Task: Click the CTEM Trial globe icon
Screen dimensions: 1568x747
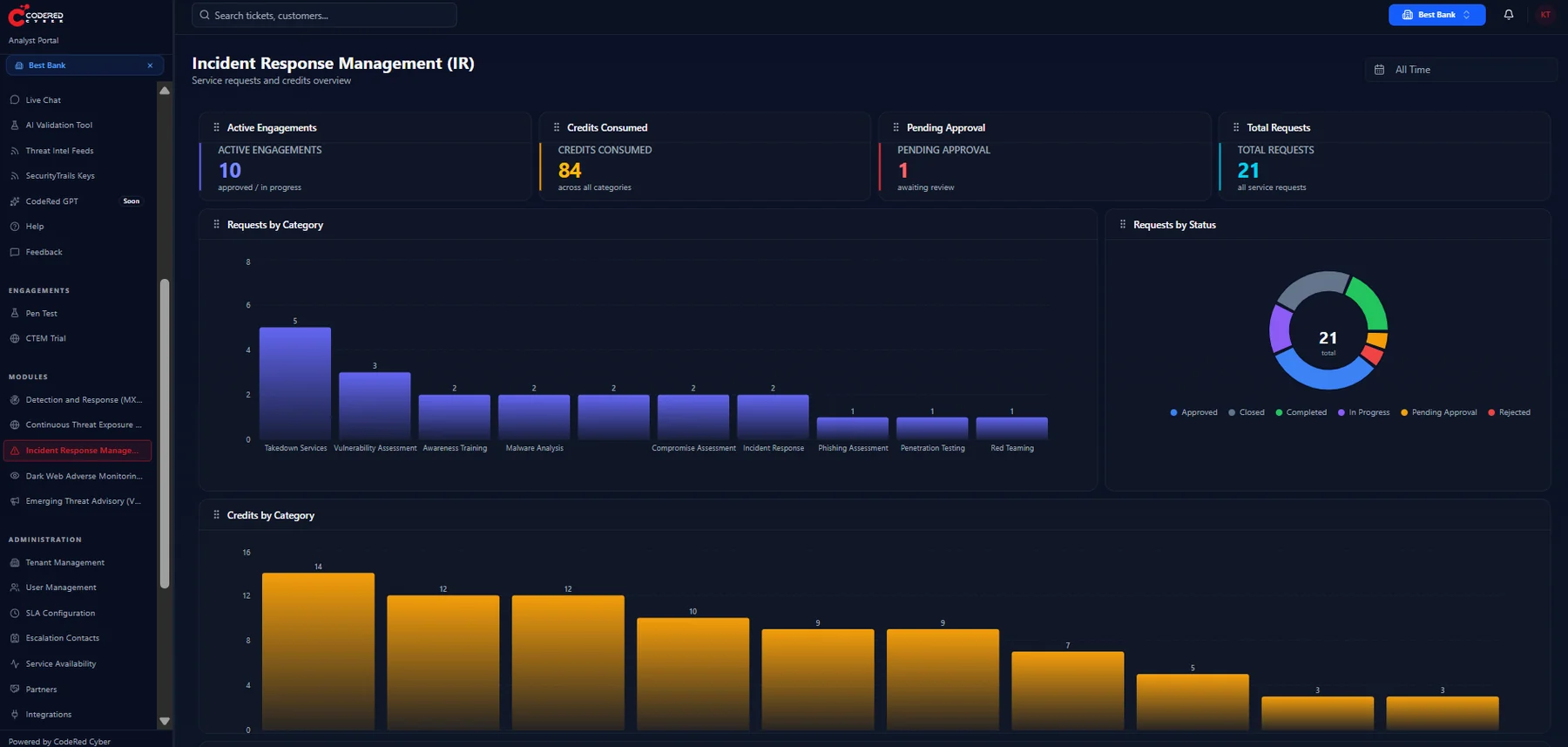Action: click(15, 338)
